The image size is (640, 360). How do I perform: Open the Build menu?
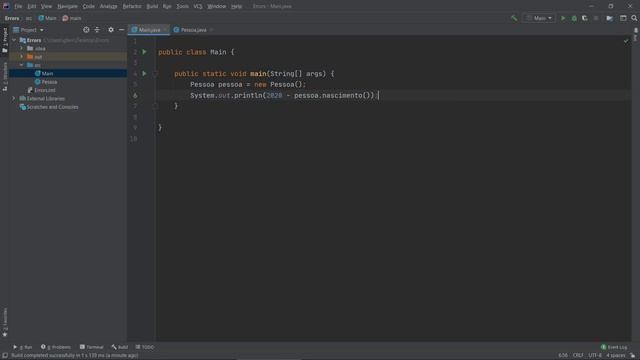coord(152,6)
